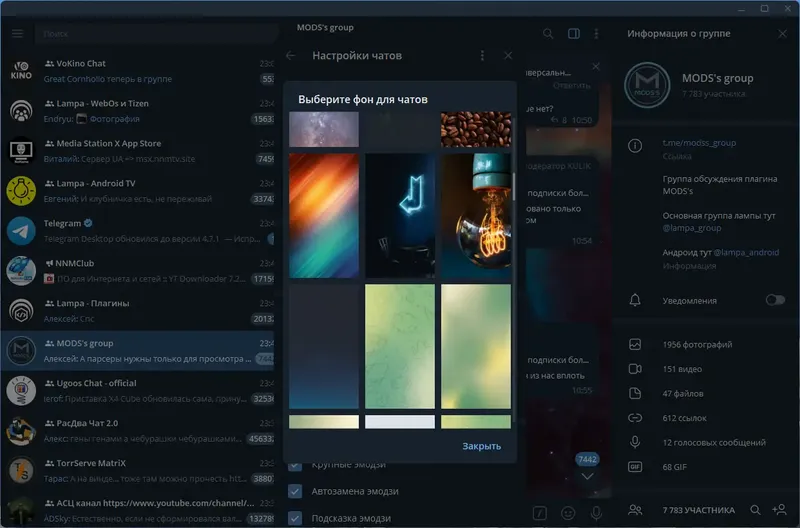Click the wallpaper list scrollbar
Image resolution: width=800 pixels, height=528 pixels.
514,186
